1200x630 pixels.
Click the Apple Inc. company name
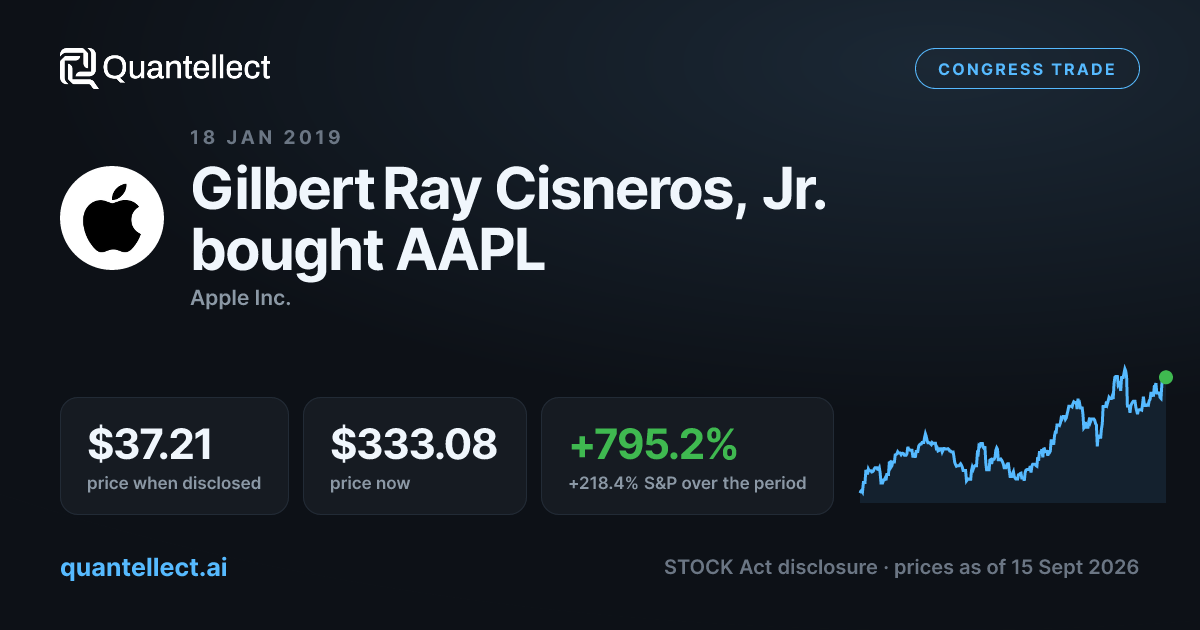point(240,298)
